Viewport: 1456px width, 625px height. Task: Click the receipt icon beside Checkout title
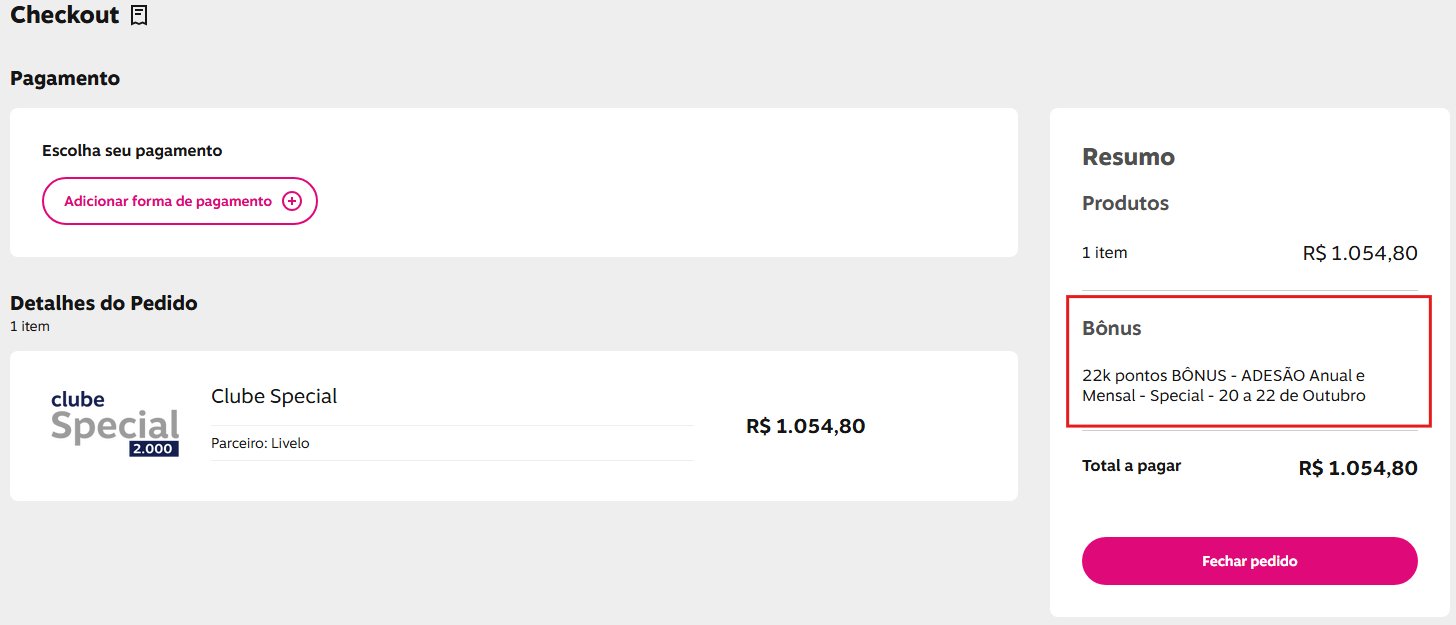[139, 16]
